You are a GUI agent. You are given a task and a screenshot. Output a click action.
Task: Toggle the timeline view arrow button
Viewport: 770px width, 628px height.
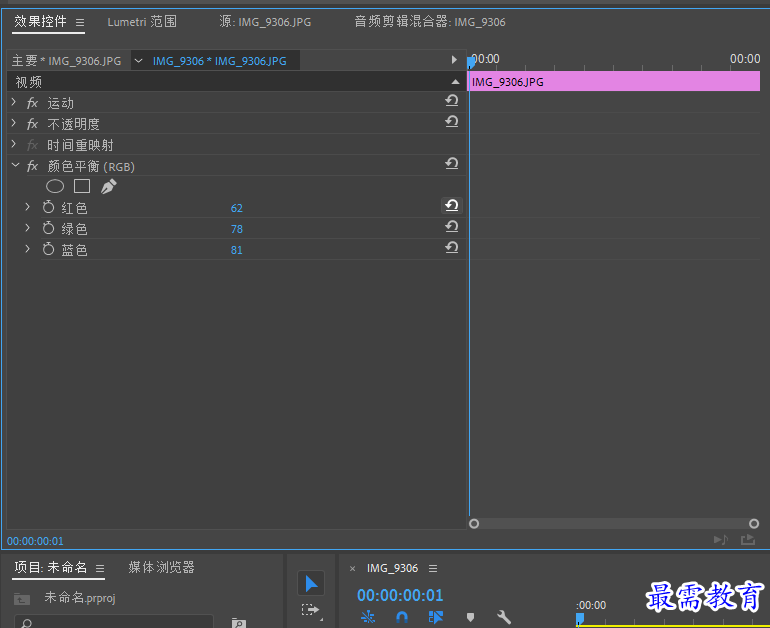[x=454, y=60]
